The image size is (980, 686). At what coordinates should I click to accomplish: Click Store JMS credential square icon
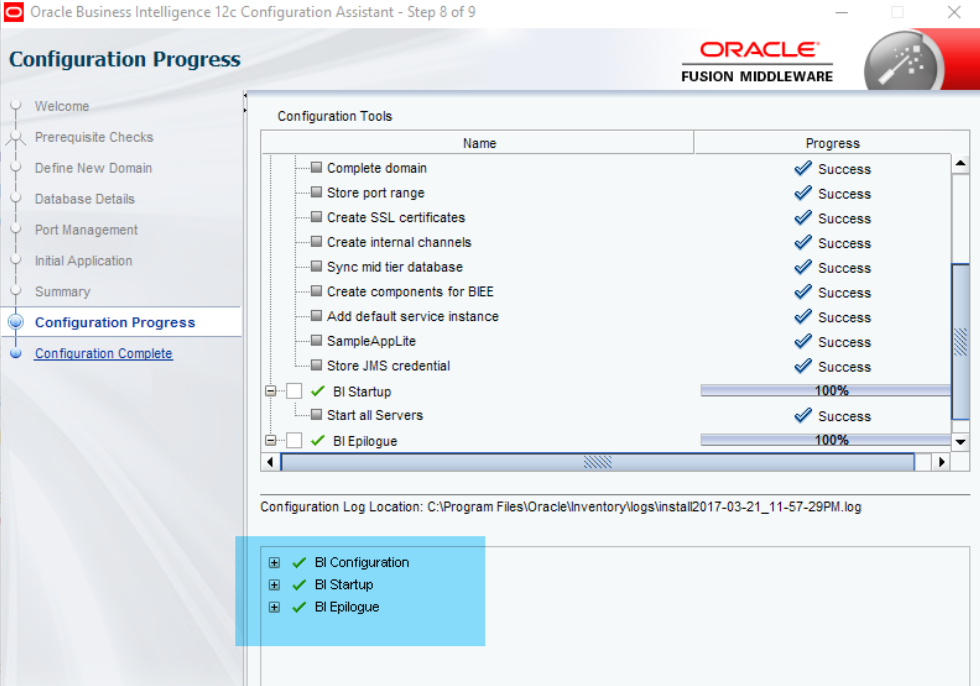(316, 365)
